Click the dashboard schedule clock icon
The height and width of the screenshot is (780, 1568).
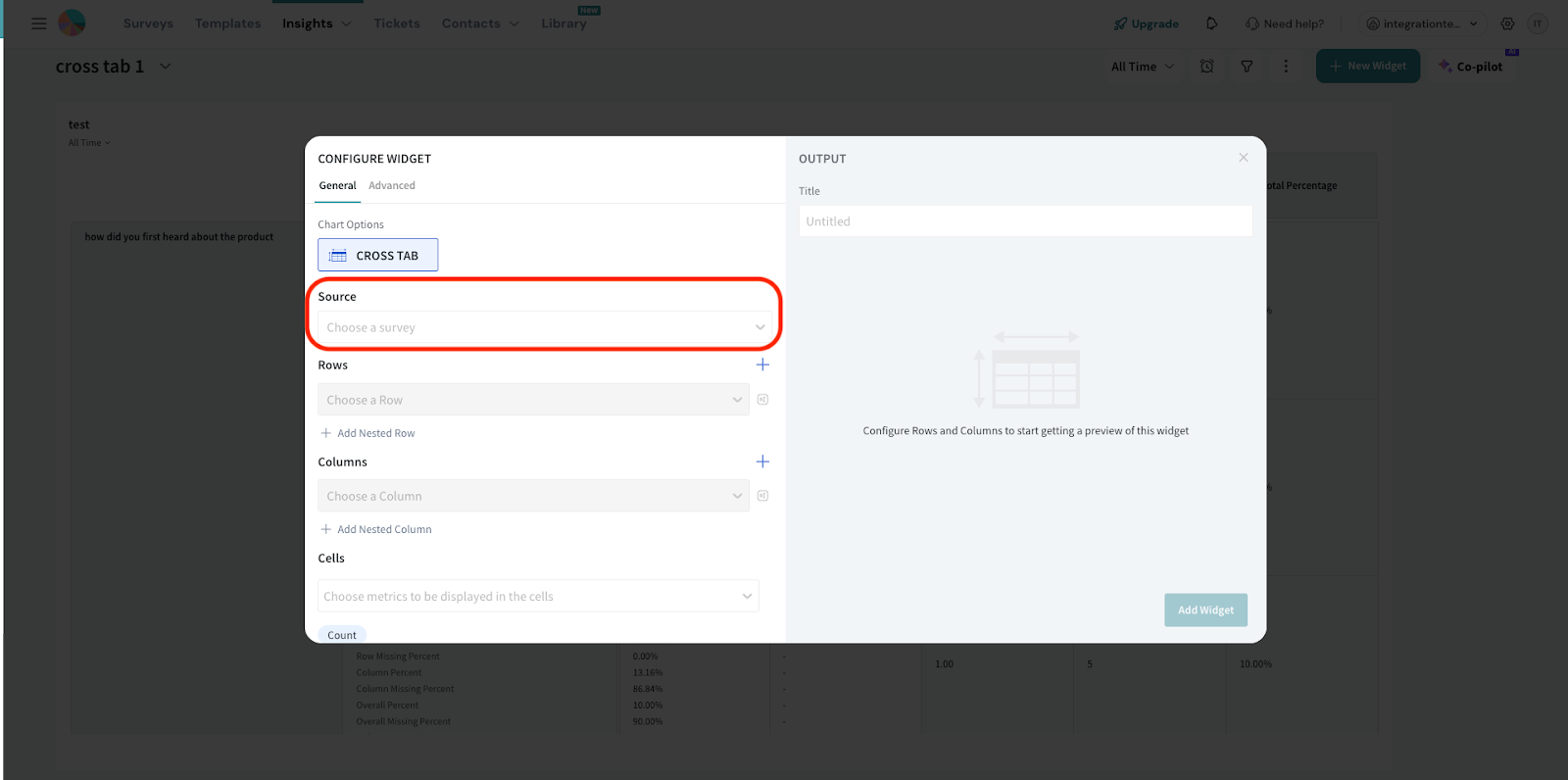tap(1207, 67)
